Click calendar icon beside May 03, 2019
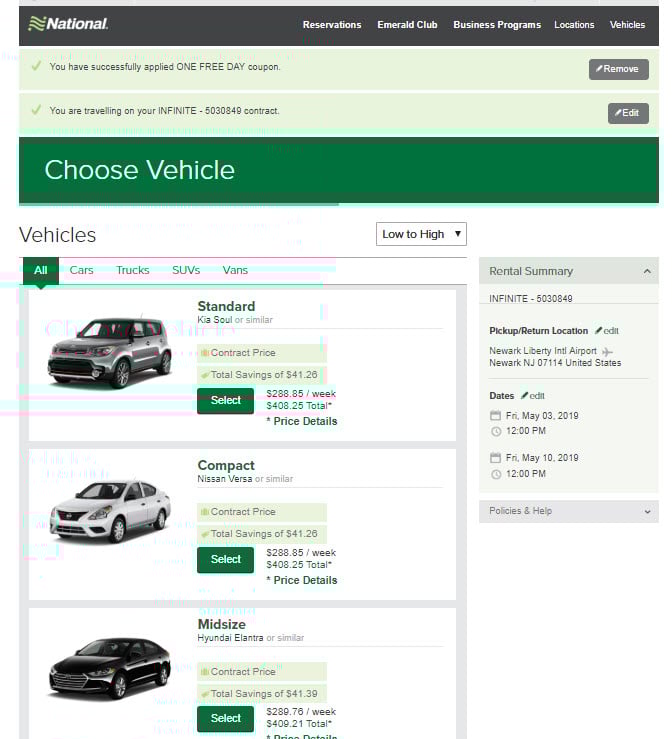This screenshot has height=739, width=672. tap(495, 416)
